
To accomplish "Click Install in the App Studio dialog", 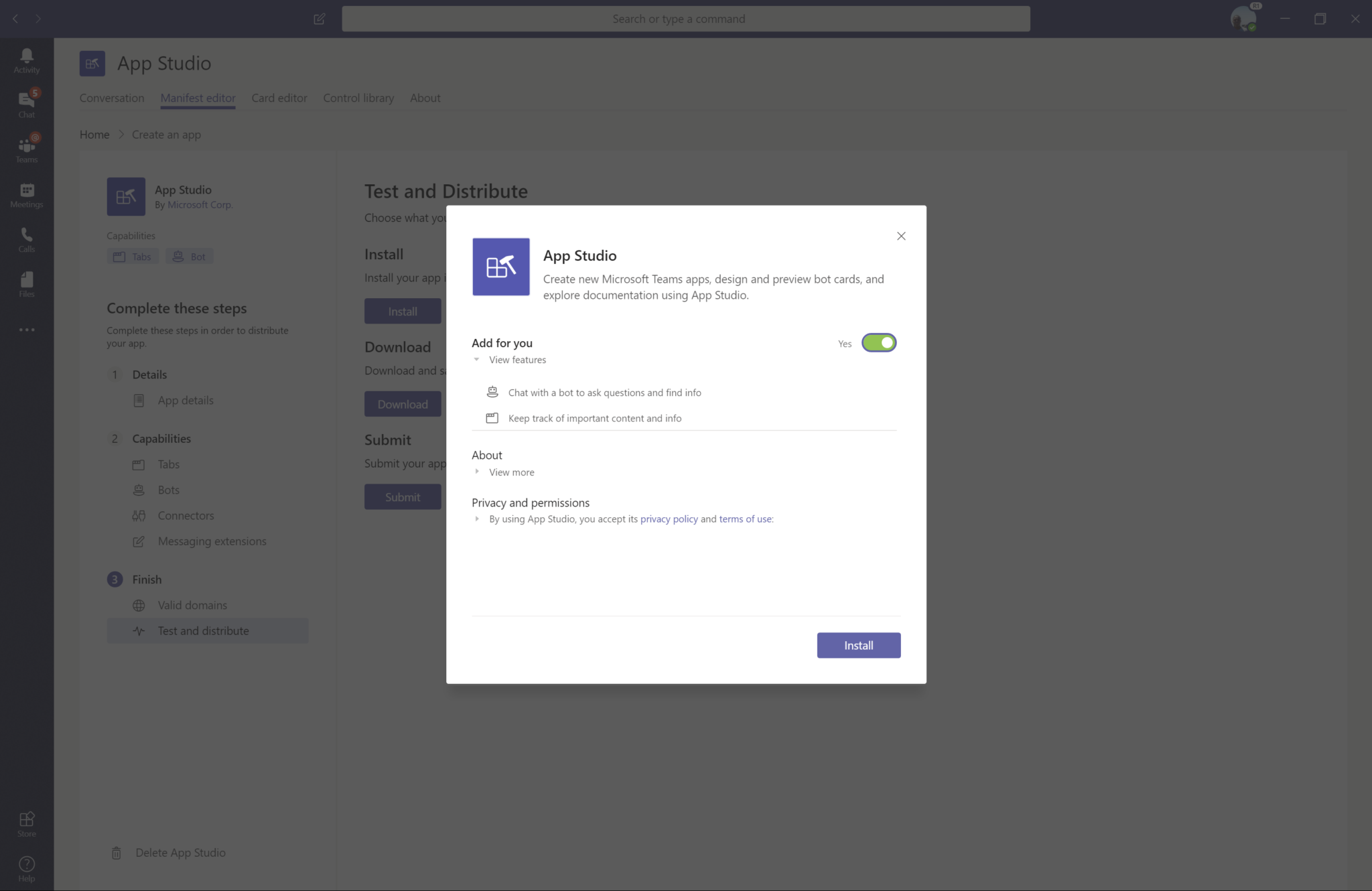I will click(858, 645).
